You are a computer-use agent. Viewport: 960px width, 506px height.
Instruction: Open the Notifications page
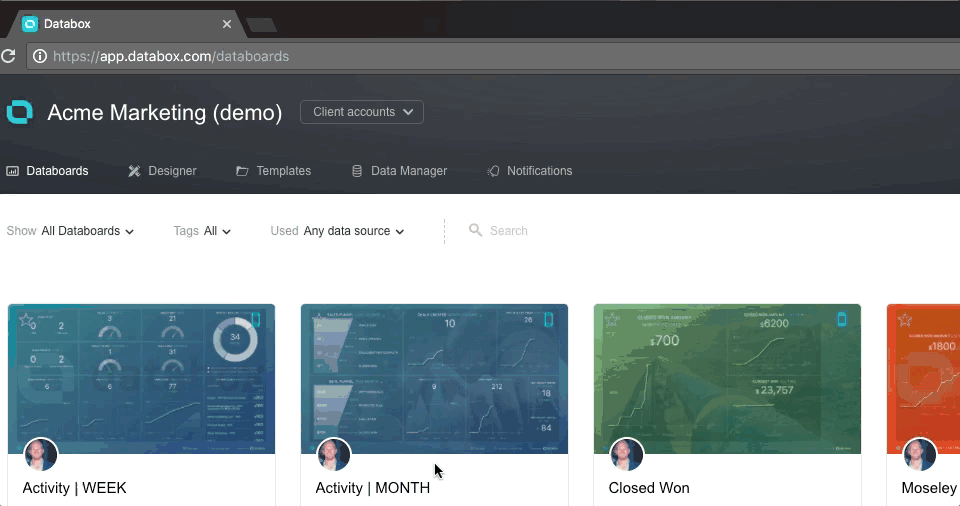tap(529, 171)
